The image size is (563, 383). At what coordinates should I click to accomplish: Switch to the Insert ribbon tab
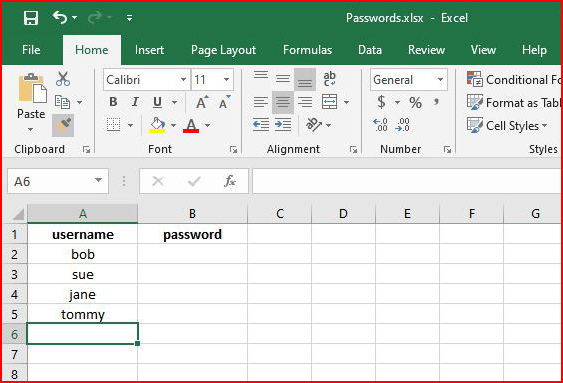pos(149,50)
